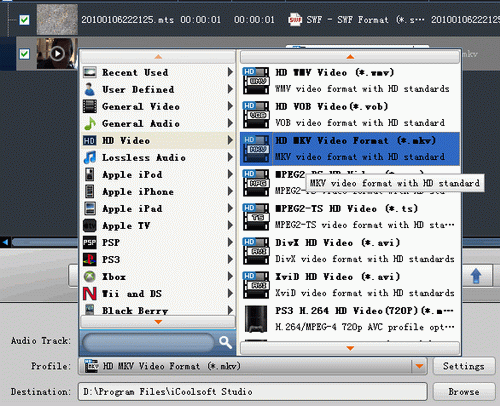The height and width of the screenshot is (406, 500).
Task: Select HD WMV Video (*.wmv) format
Action: [350, 81]
